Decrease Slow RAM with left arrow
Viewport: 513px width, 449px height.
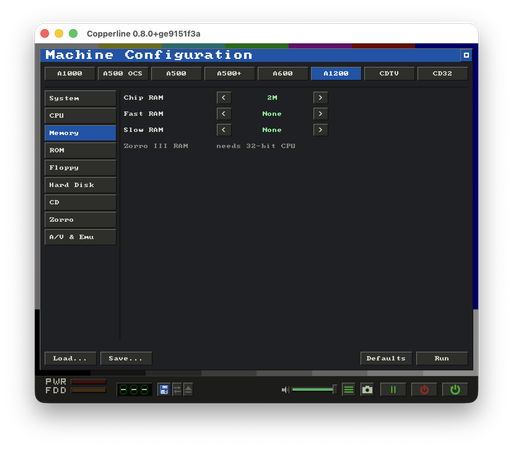click(x=224, y=130)
